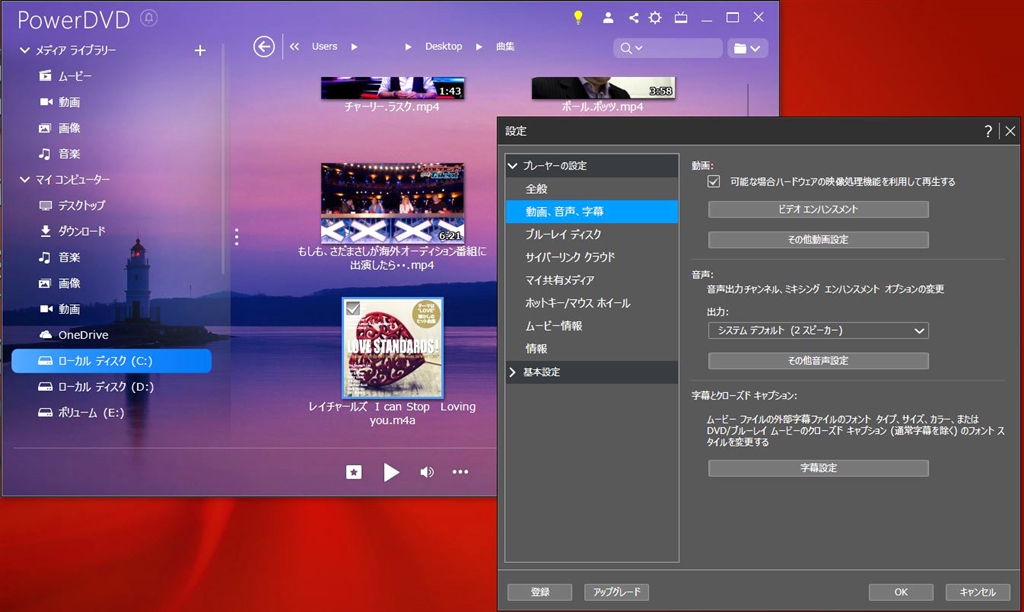
Task: Click the キャンセル button
Action: click(x=978, y=592)
